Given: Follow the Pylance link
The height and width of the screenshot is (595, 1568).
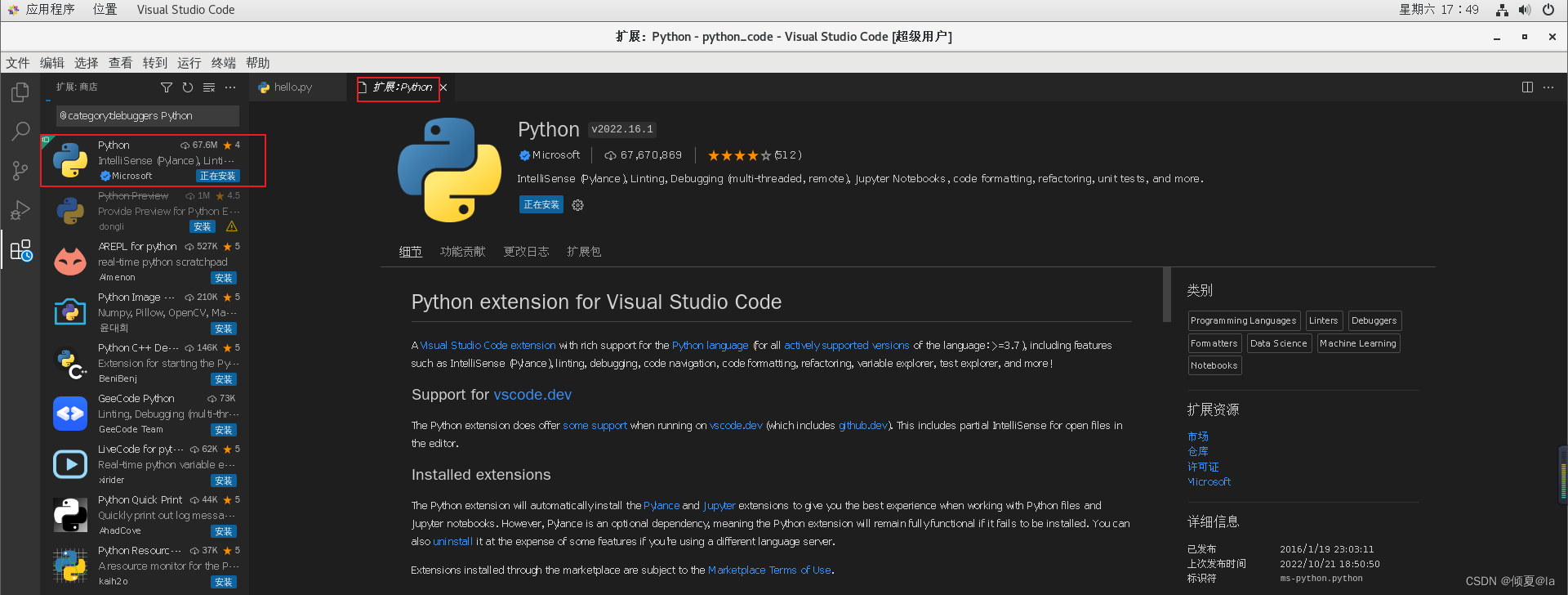Looking at the screenshot, I should pyautogui.click(x=661, y=506).
